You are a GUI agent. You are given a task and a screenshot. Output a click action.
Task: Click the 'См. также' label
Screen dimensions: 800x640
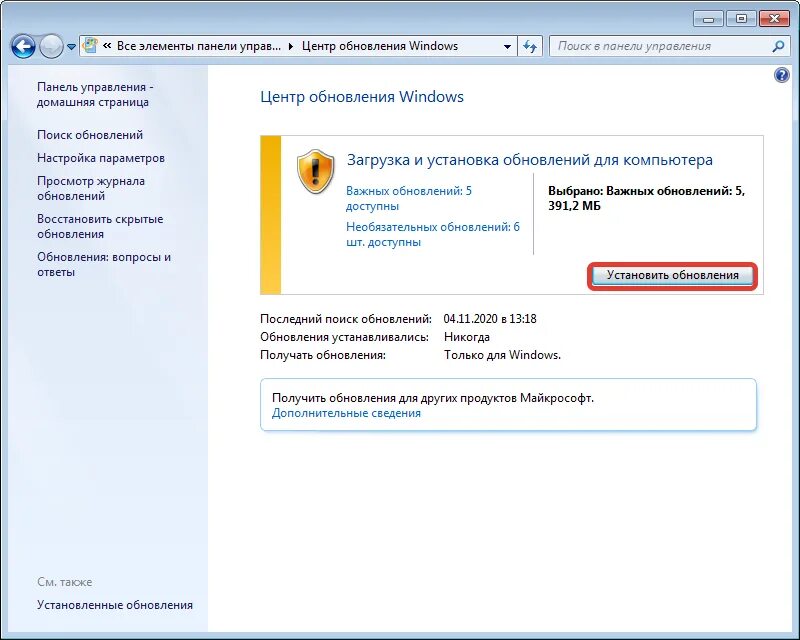[64, 582]
